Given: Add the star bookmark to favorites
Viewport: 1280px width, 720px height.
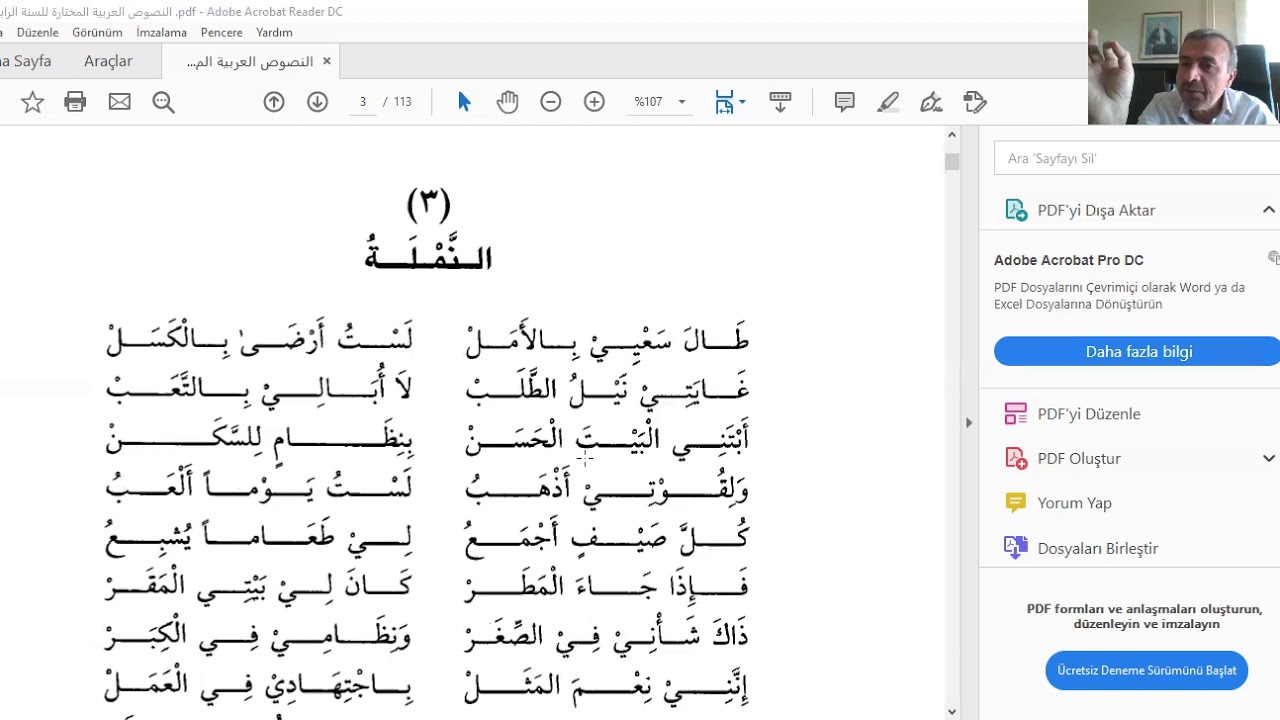Looking at the screenshot, I should coord(32,102).
